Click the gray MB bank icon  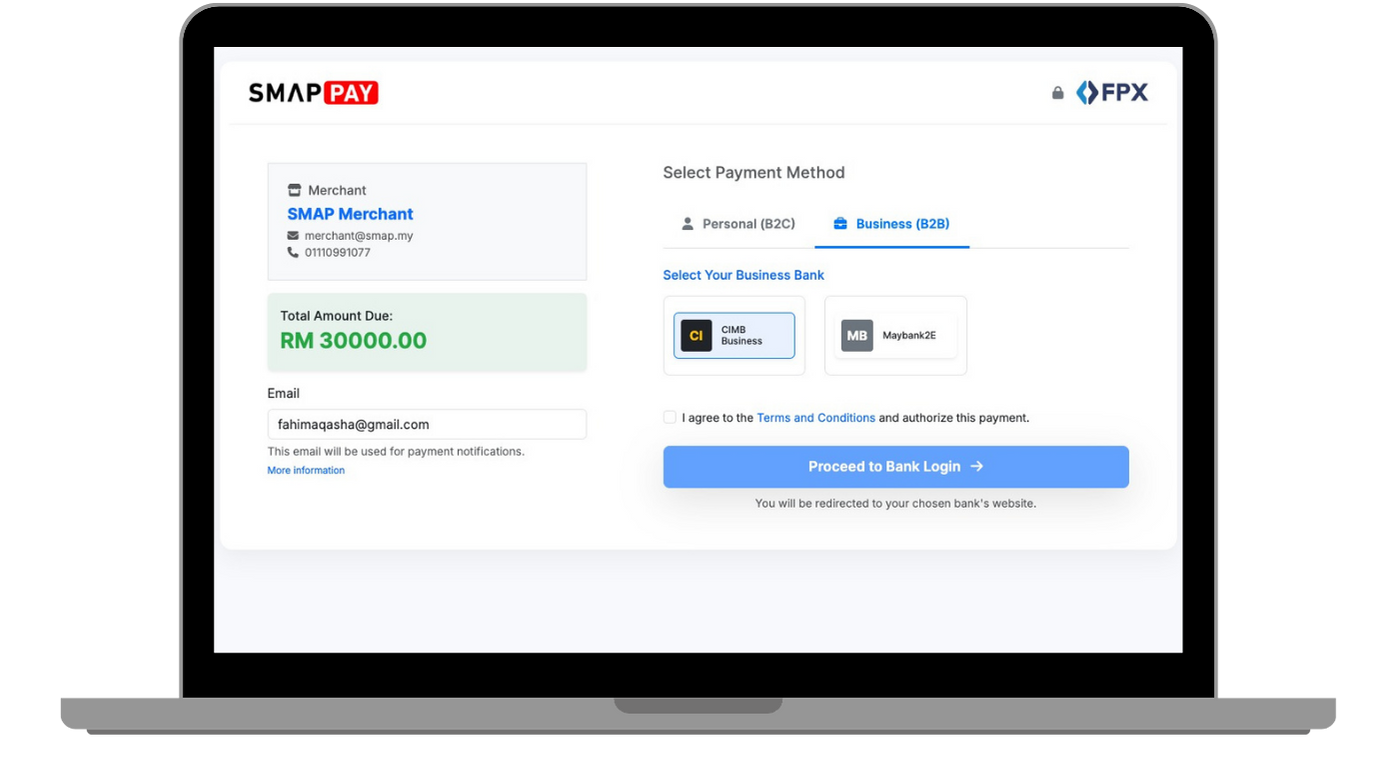(x=857, y=336)
